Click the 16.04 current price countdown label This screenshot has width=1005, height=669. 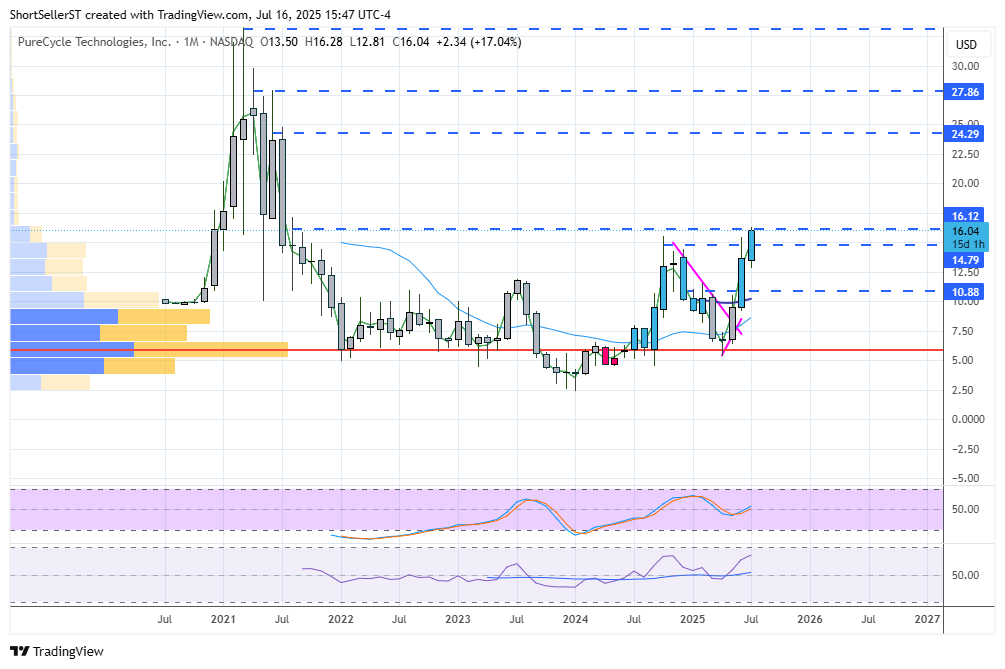pyautogui.click(x=967, y=237)
